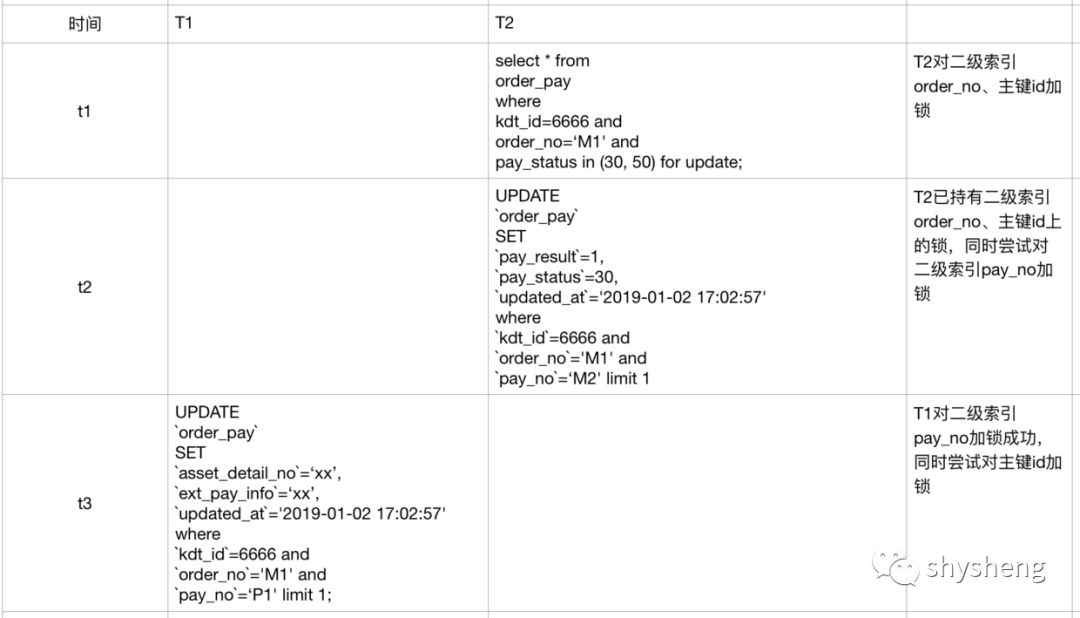Viewport: 1080px width, 618px height.
Task: Select the T1 column header cell
Action: tap(328, 24)
